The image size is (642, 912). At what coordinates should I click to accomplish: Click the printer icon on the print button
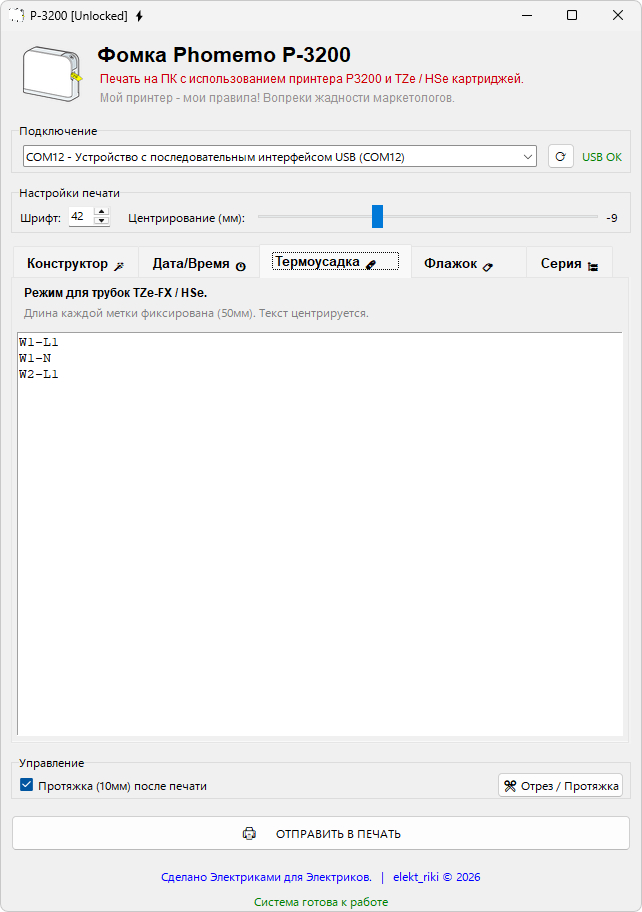pyautogui.click(x=249, y=833)
